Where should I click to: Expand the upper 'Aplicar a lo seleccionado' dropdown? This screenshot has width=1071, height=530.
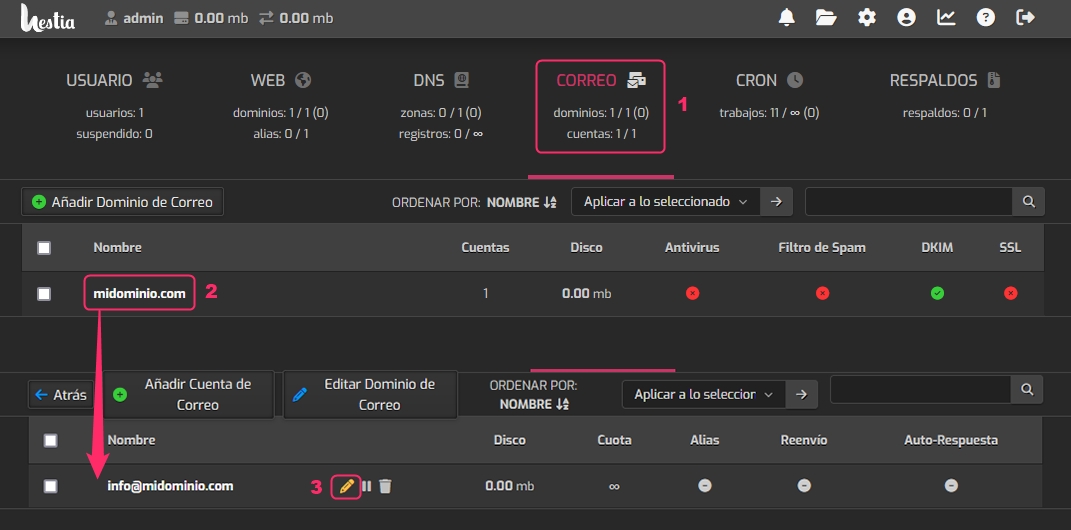(665, 202)
